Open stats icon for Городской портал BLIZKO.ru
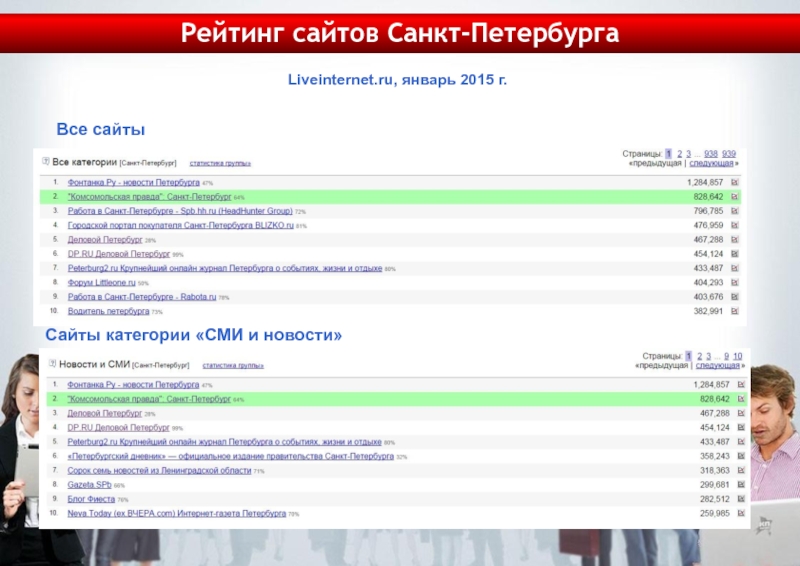 tap(735, 226)
